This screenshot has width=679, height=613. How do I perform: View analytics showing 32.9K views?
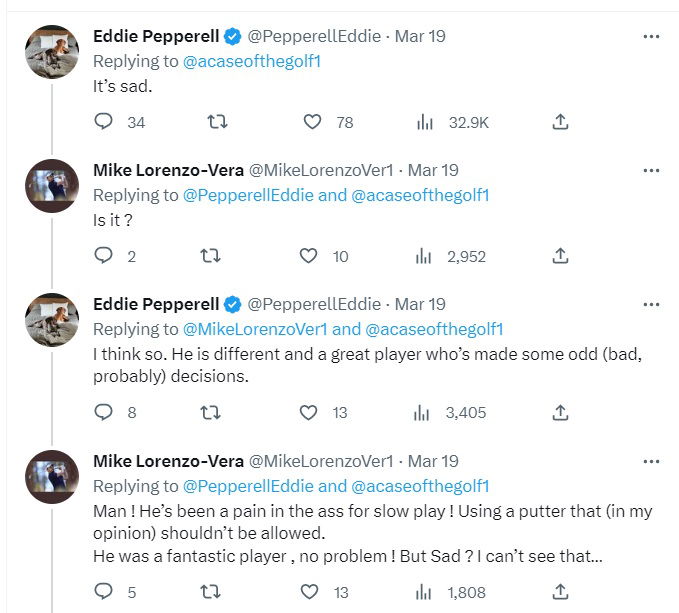point(424,122)
